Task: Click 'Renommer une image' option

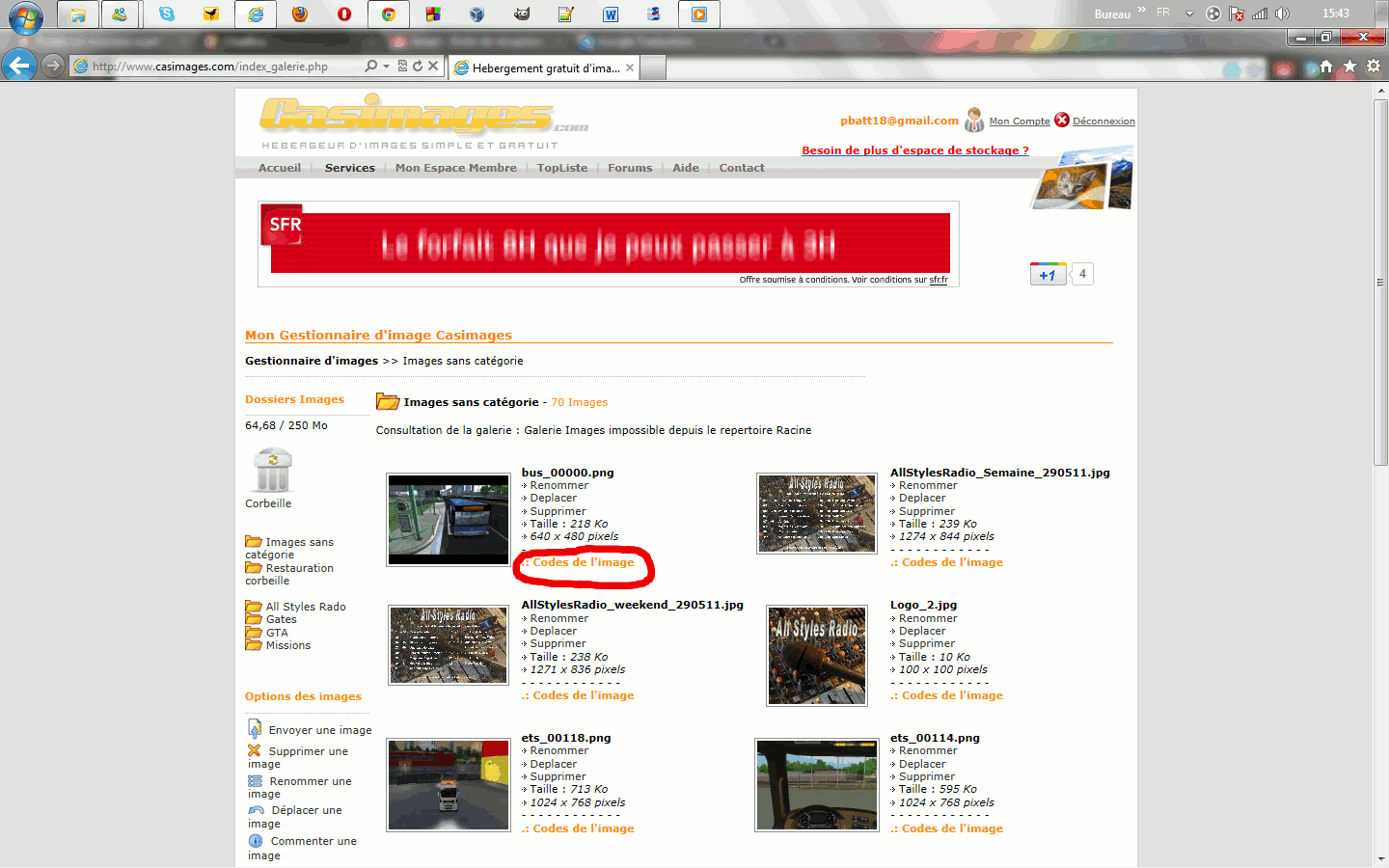Action: click(299, 787)
